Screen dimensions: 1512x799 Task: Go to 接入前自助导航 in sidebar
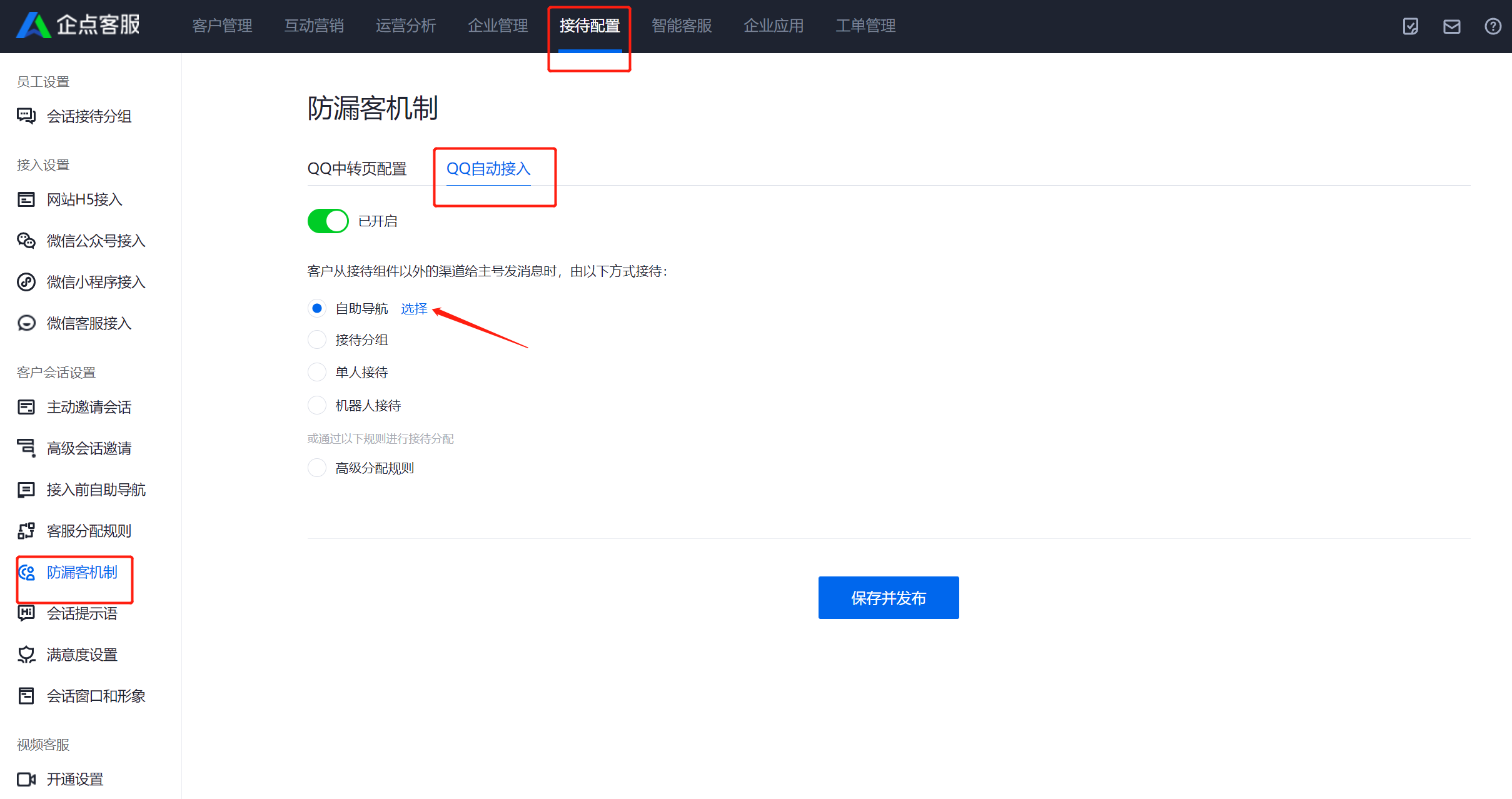point(96,490)
